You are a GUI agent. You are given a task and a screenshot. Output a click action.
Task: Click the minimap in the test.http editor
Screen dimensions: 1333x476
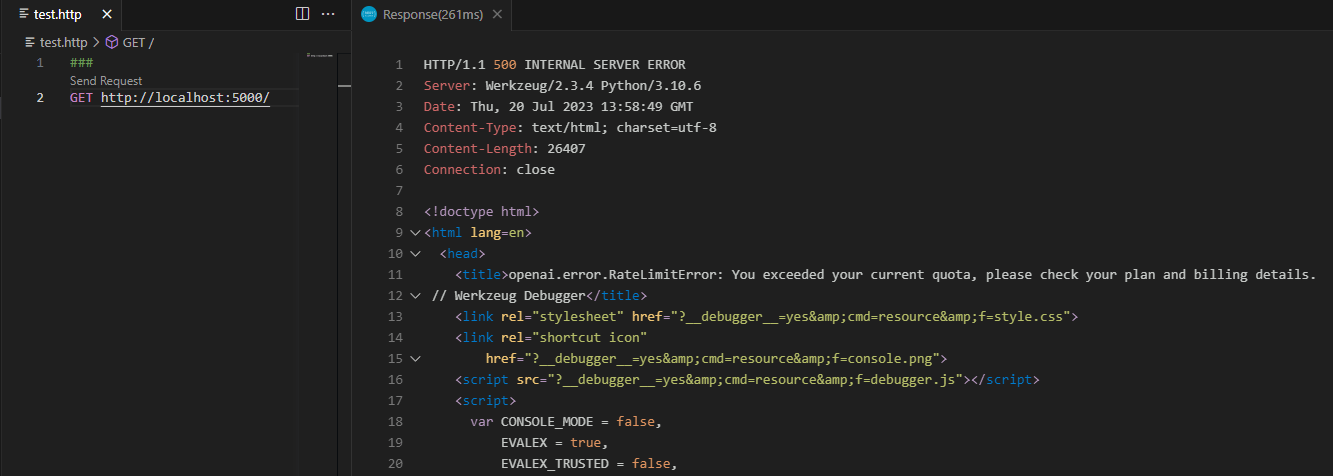pyautogui.click(x=318, y=56)
